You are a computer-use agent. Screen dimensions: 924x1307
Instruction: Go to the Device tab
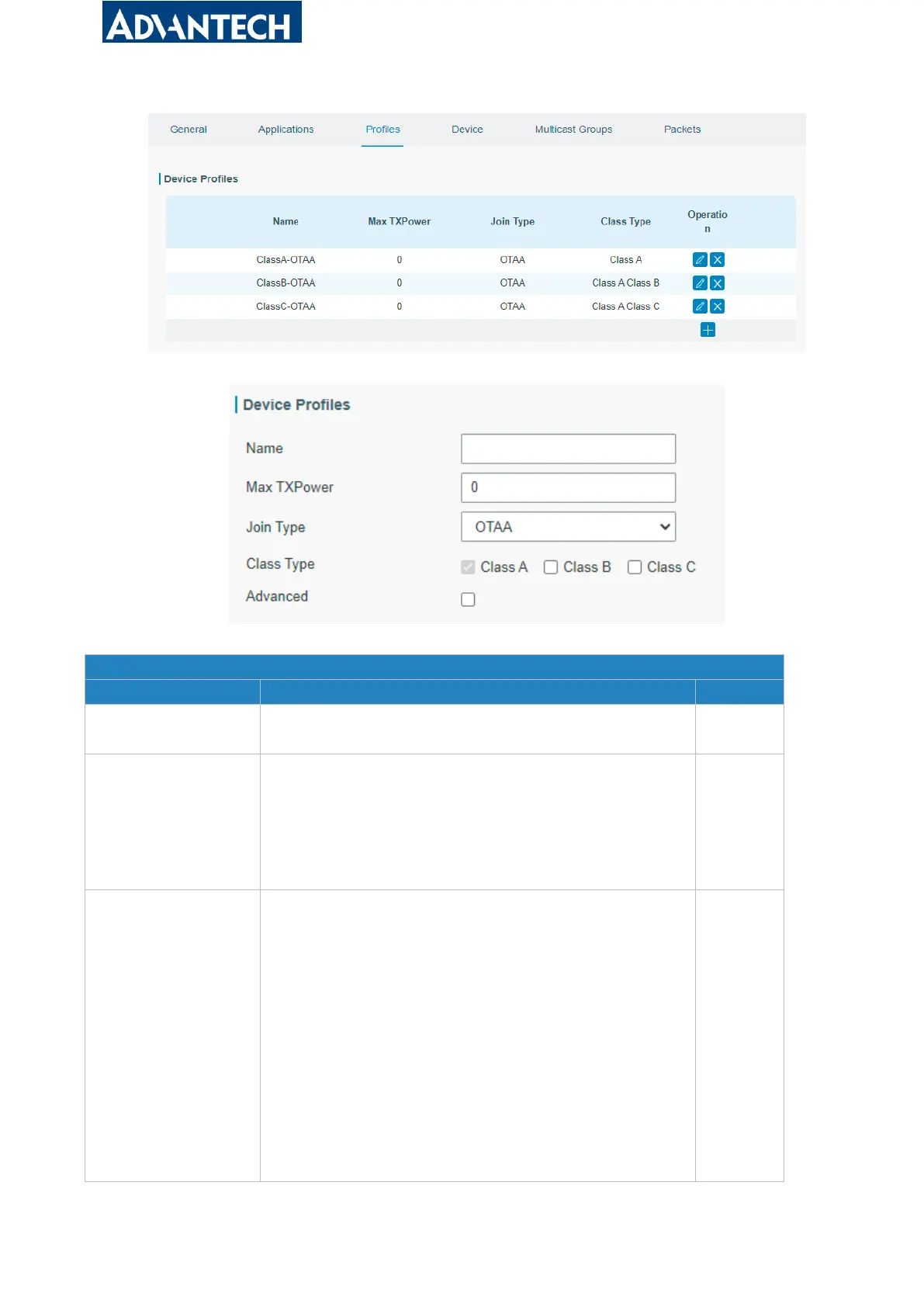click(467, 130)
